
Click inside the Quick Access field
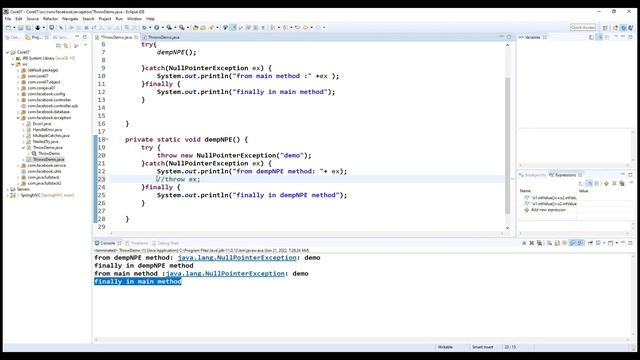pyautogui.click(x=583, y=27)
